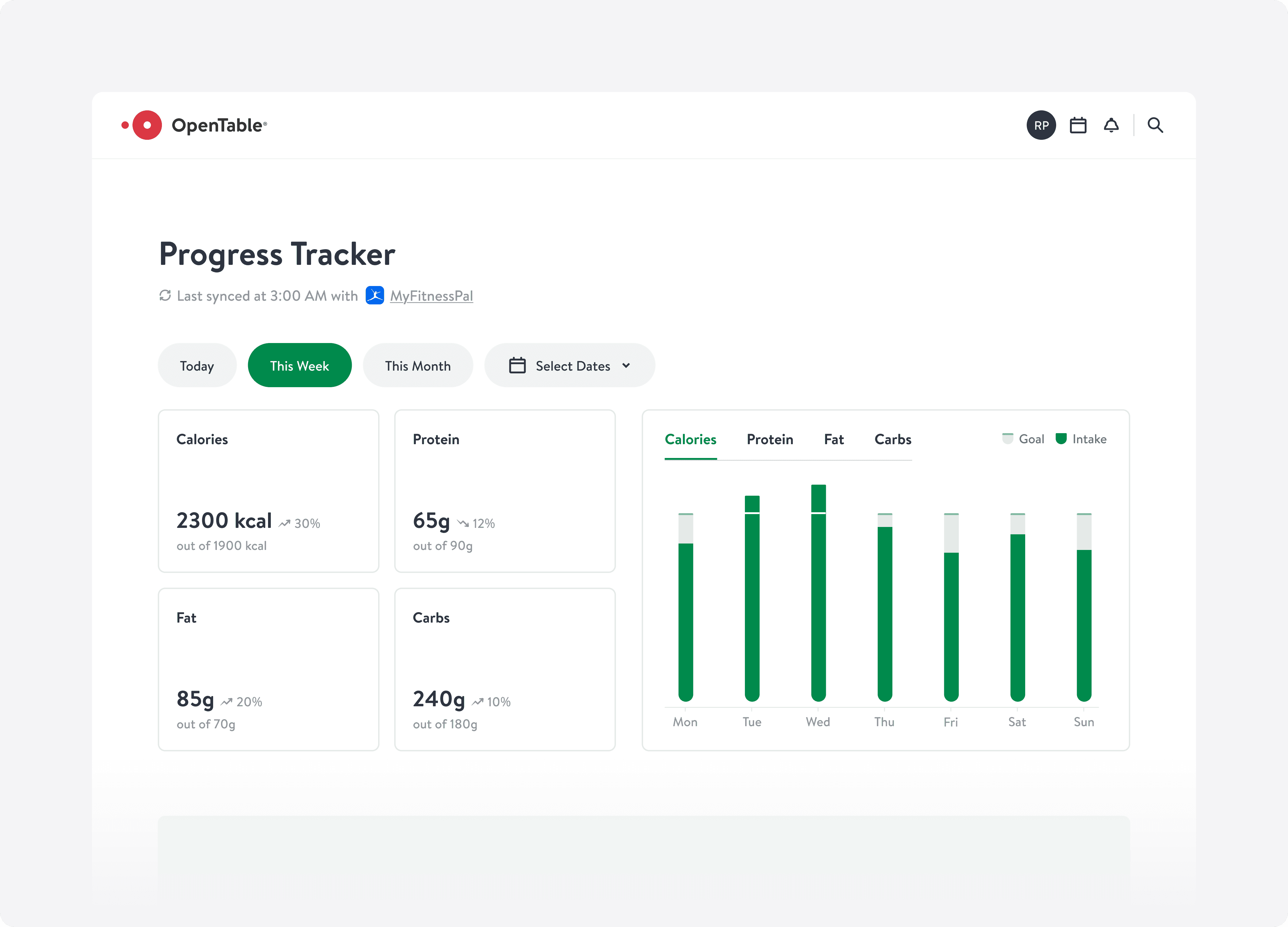Select the Today filter pill

tap(197, 366)
